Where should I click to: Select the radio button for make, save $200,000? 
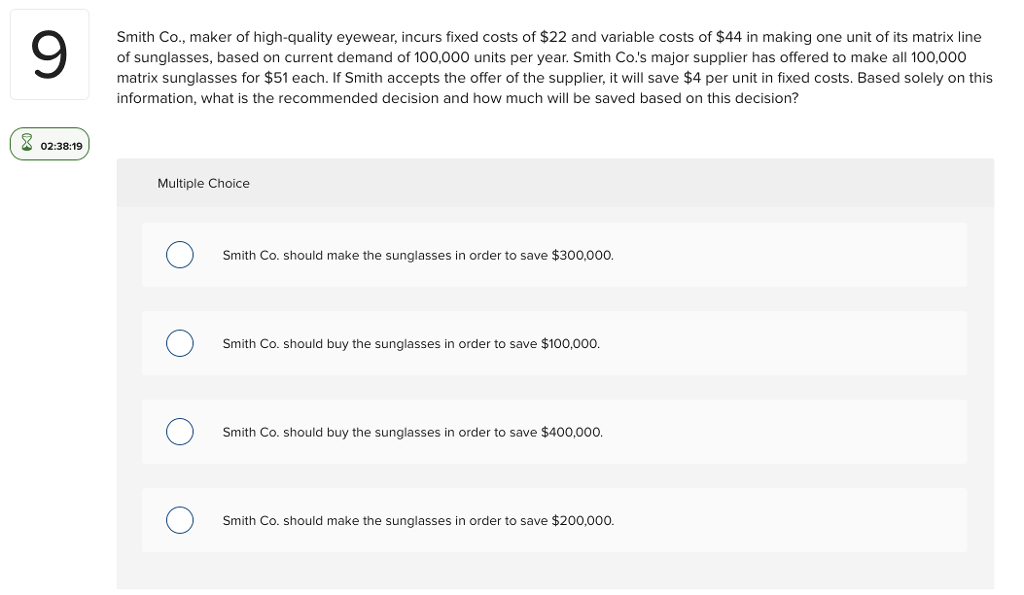180,520
